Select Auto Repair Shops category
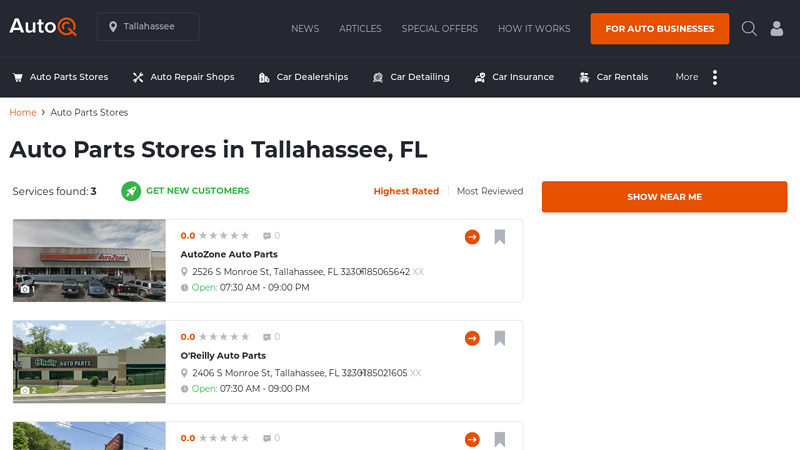The height and width of the screenshot is (450, 800). click(192, 77)
